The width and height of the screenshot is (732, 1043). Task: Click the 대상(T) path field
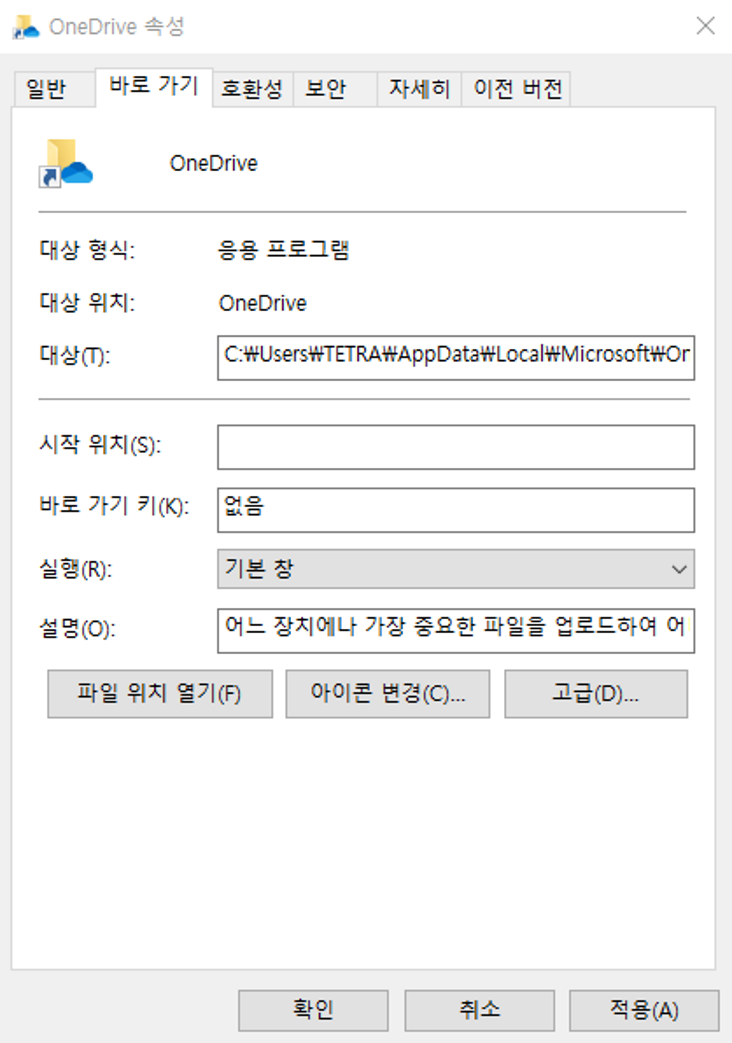456,358
